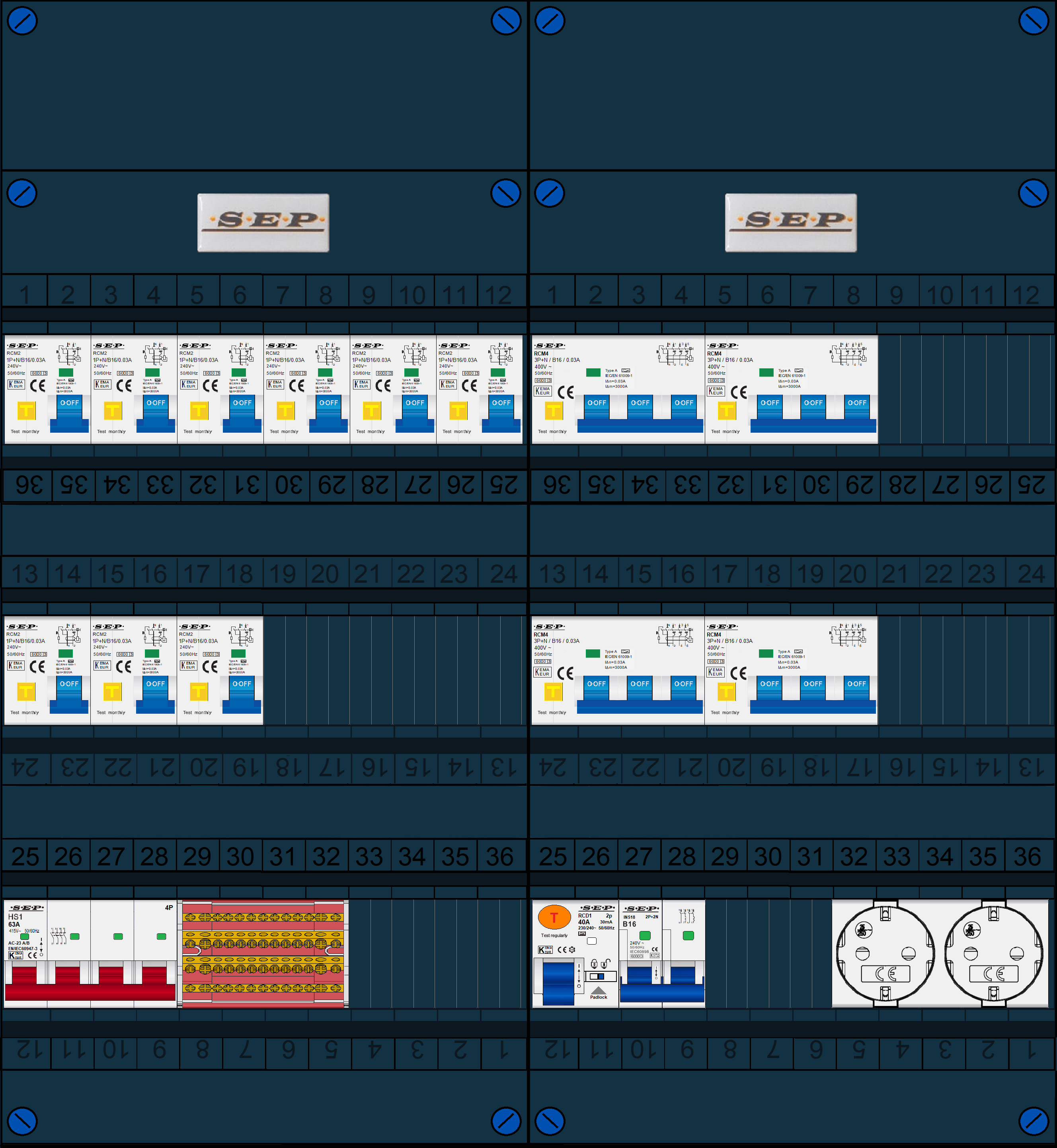Click the wiring diagram on the INS18 B16 breaker
The width and height of the screenshot is (1057, 1148).
click(687, 916)
